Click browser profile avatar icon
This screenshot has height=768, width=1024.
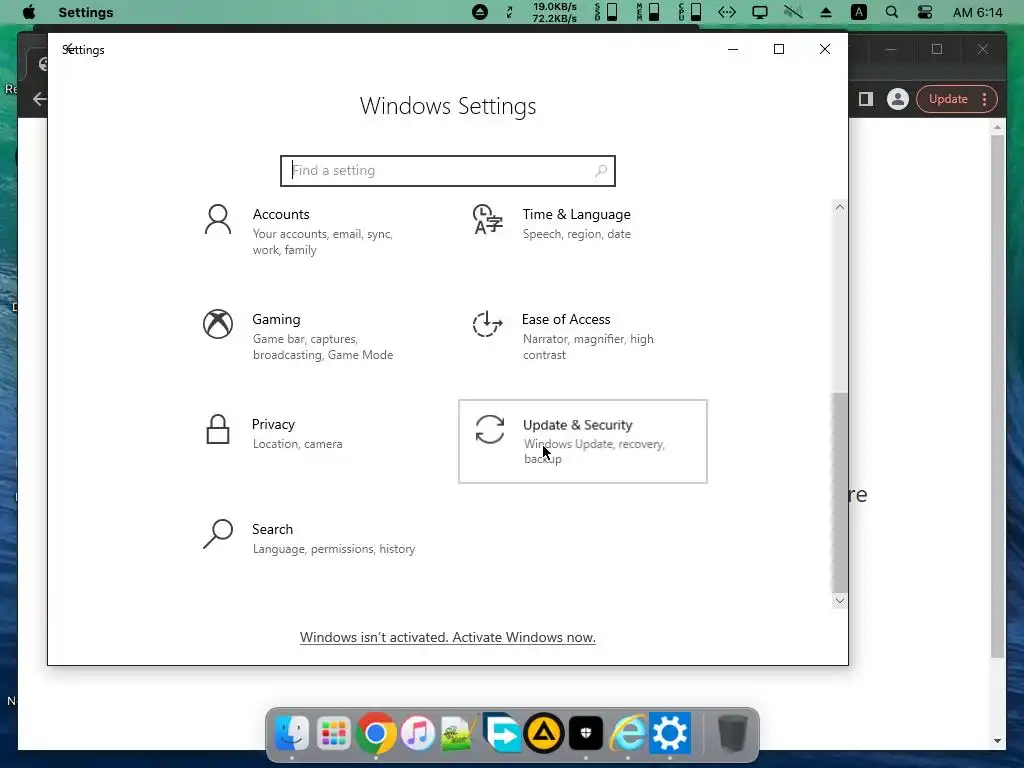point(898,99)
